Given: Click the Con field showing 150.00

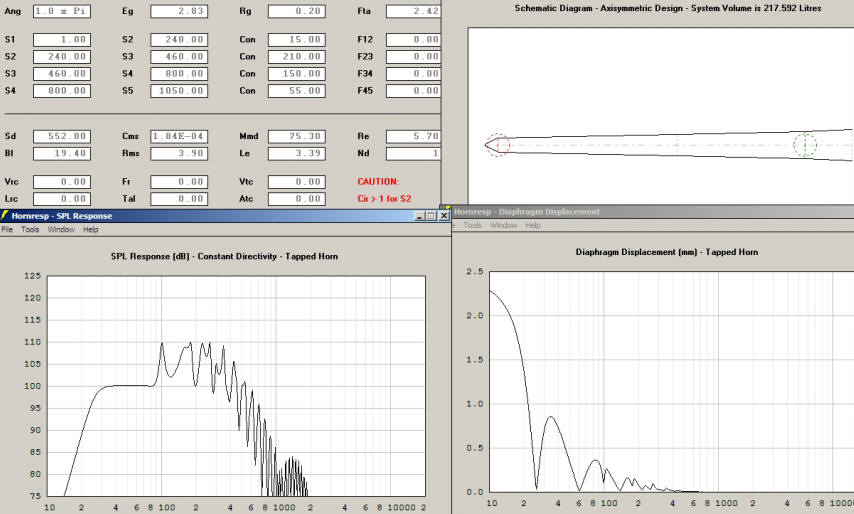Looking at the screenshot, I should click(297, 74).
